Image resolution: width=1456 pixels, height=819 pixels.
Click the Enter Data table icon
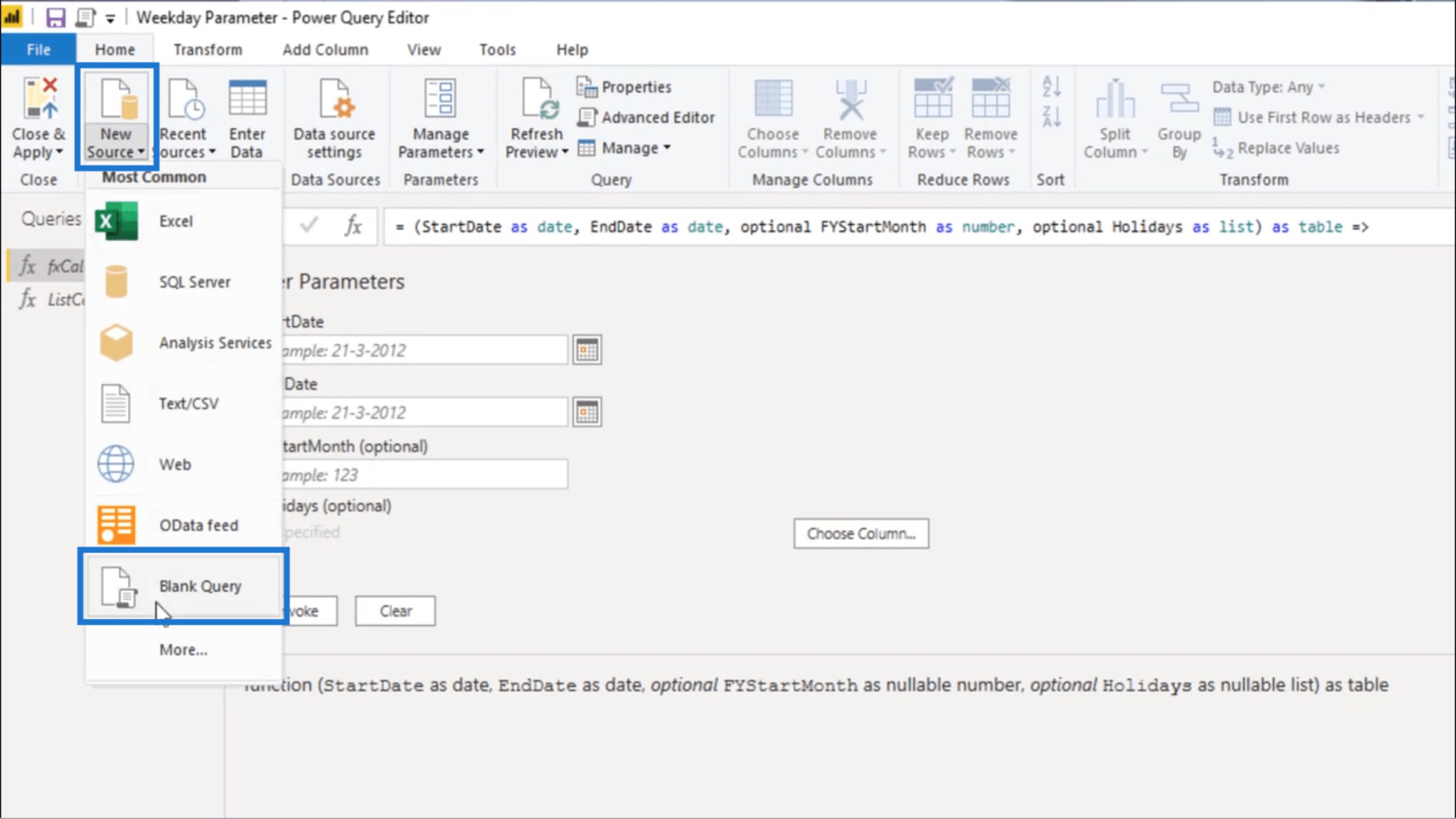(247, 99)
